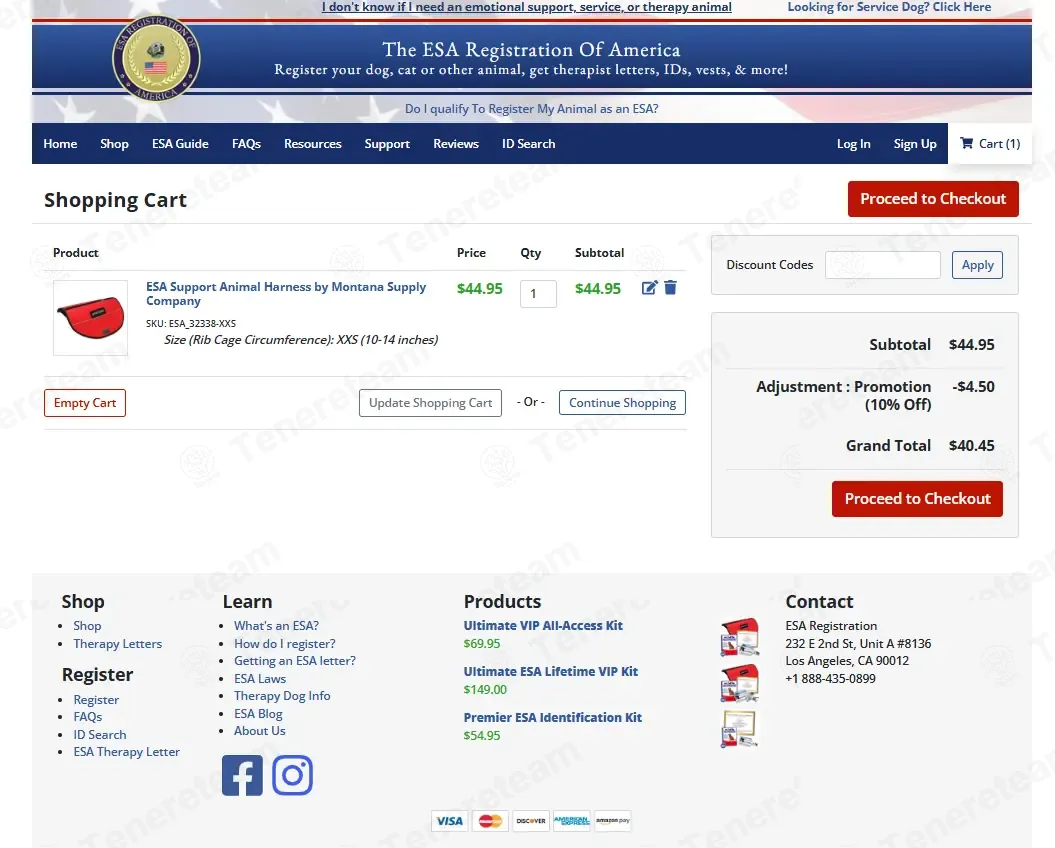Click Continue Shopping button
Viewport: 1055px width, 848px height.
tap(622, 402)
